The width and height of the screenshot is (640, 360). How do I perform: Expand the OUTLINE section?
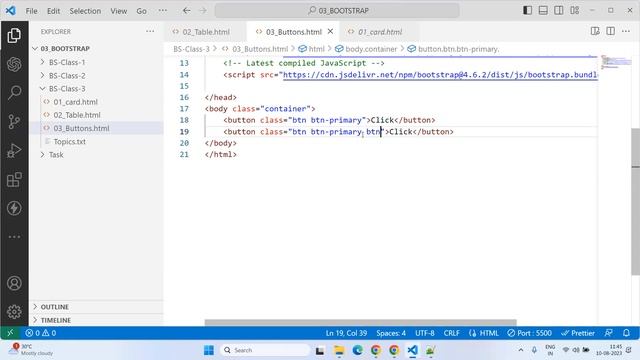tap(96, 307)
